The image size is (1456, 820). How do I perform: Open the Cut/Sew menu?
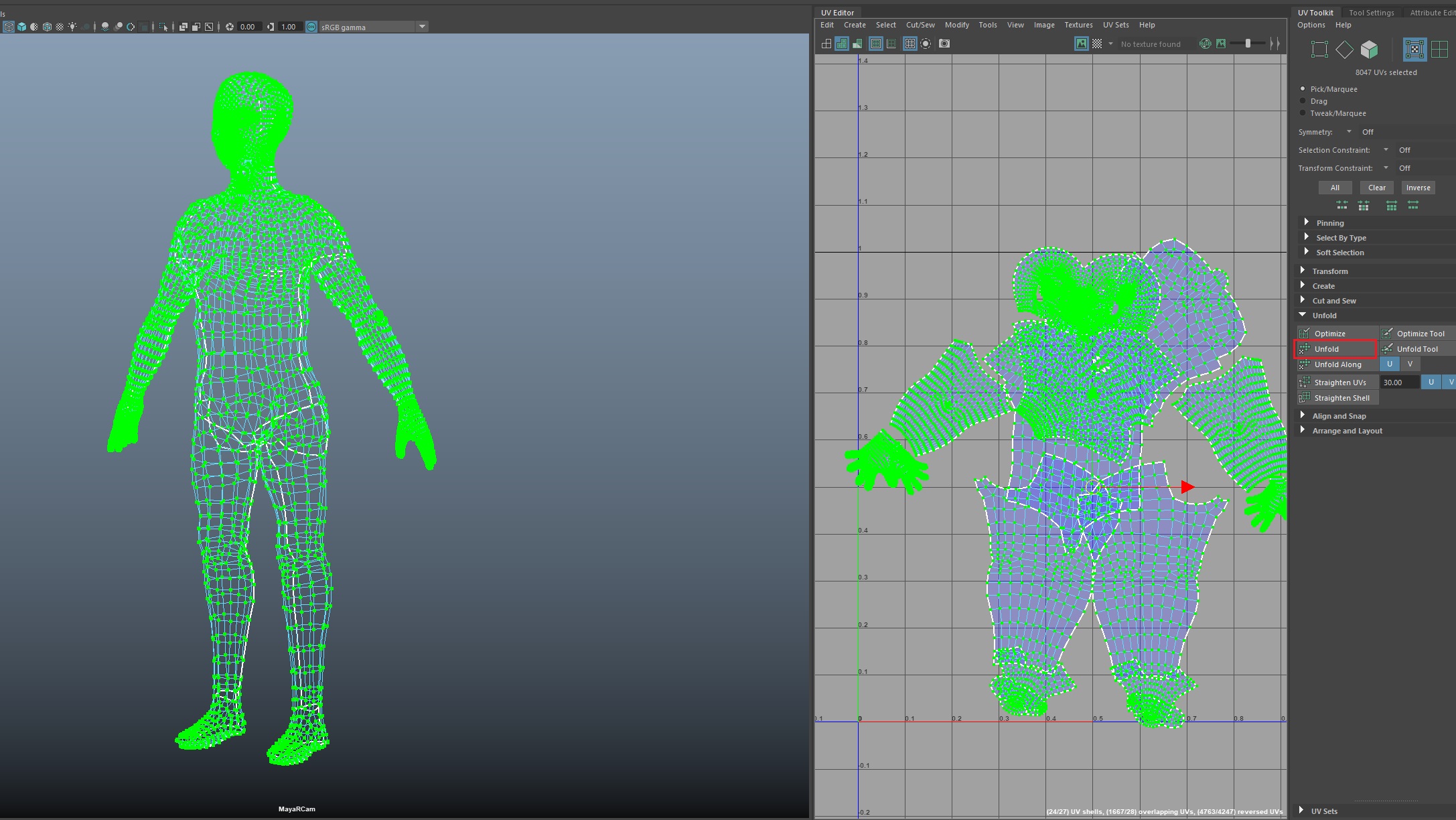coord(920,25)
